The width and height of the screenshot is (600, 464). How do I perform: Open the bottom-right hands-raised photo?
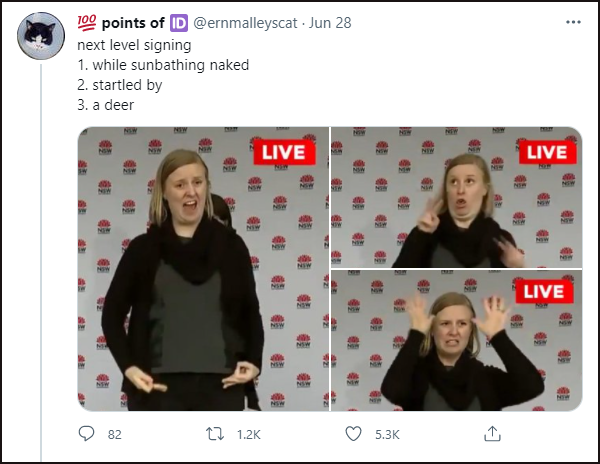(456, 341)
